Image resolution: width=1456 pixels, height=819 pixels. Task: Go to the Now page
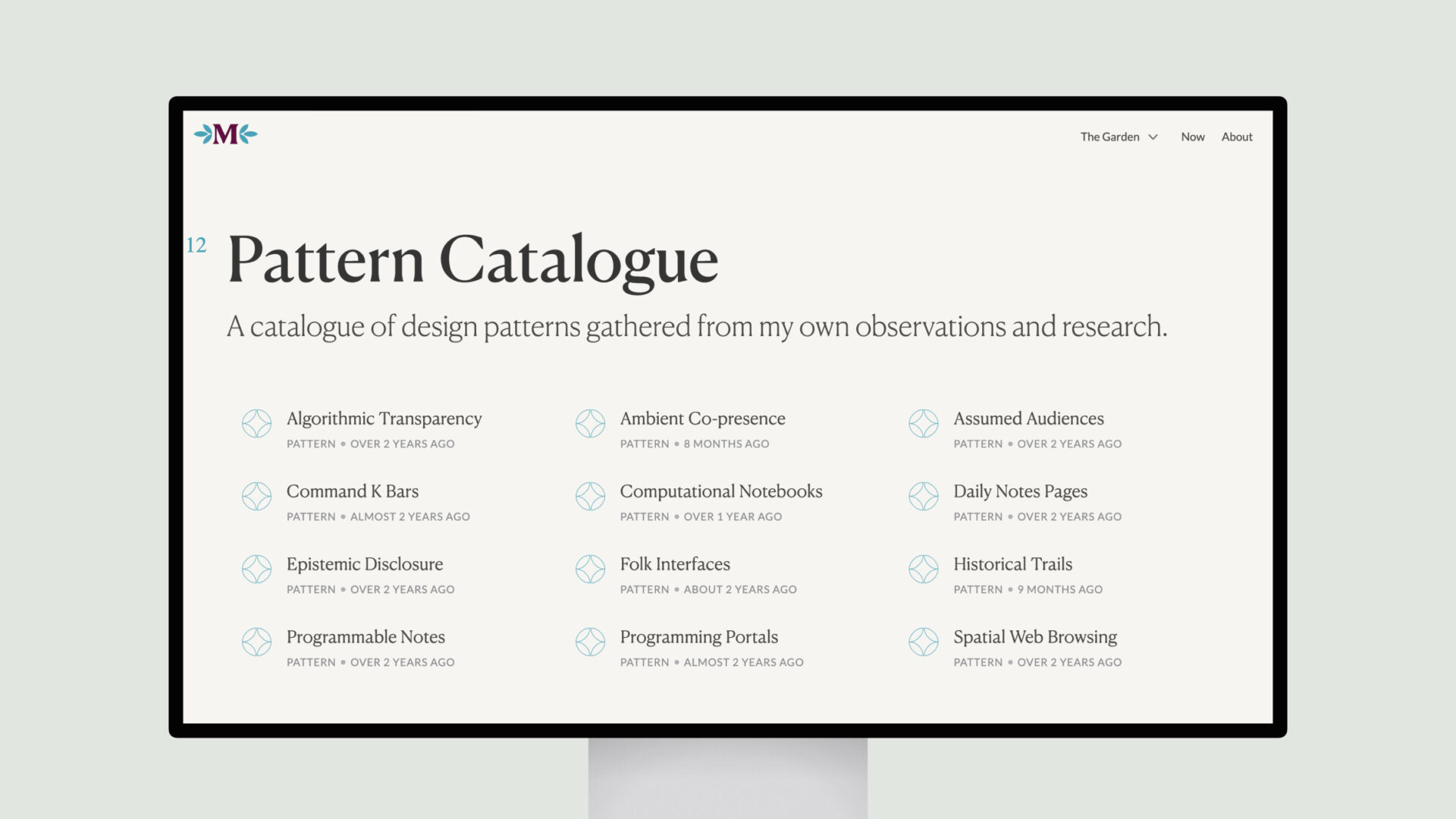pyautogui.click(x=1192, y=136)
